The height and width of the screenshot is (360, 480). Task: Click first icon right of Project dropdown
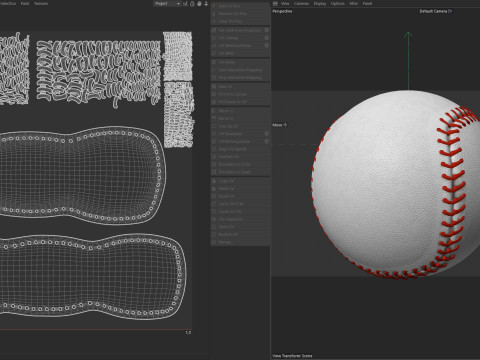185,4
